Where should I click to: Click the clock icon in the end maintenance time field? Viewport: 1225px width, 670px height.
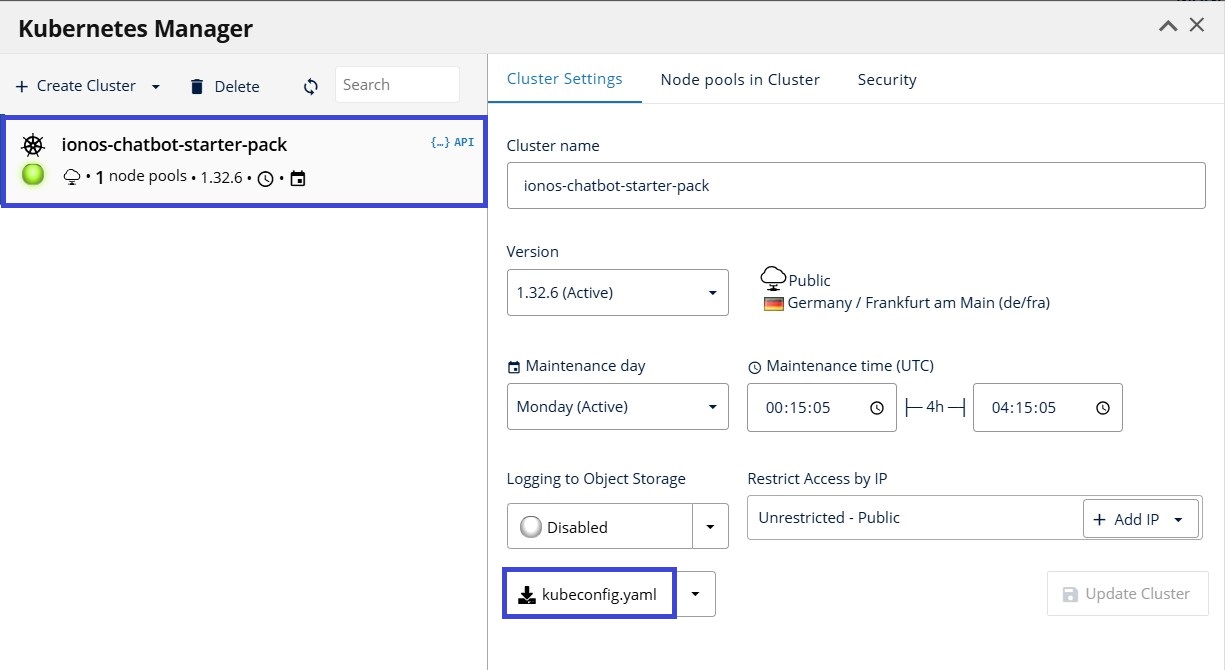pos(1102,407)
